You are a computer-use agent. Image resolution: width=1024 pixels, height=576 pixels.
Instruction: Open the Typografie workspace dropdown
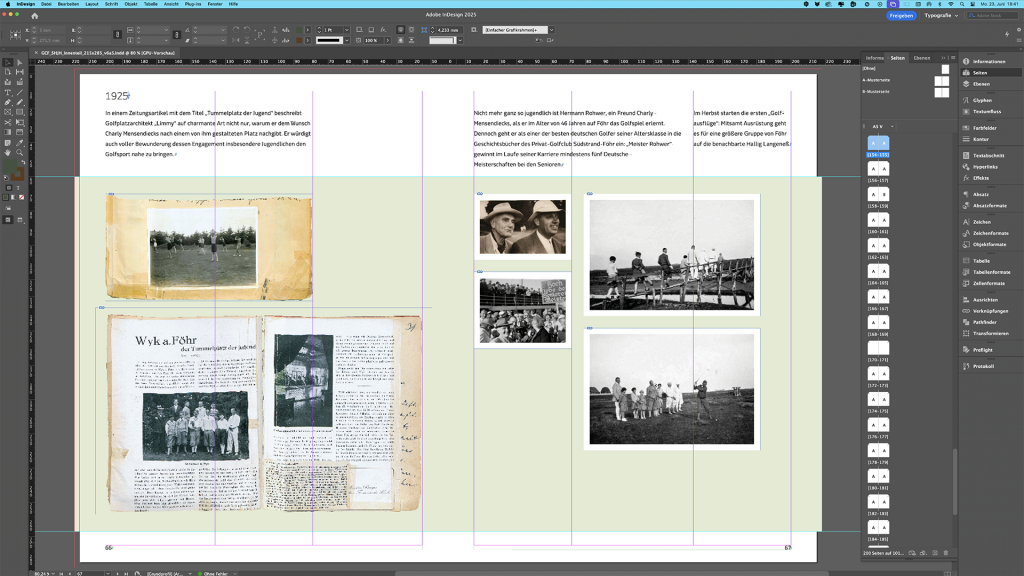point(940,16)
